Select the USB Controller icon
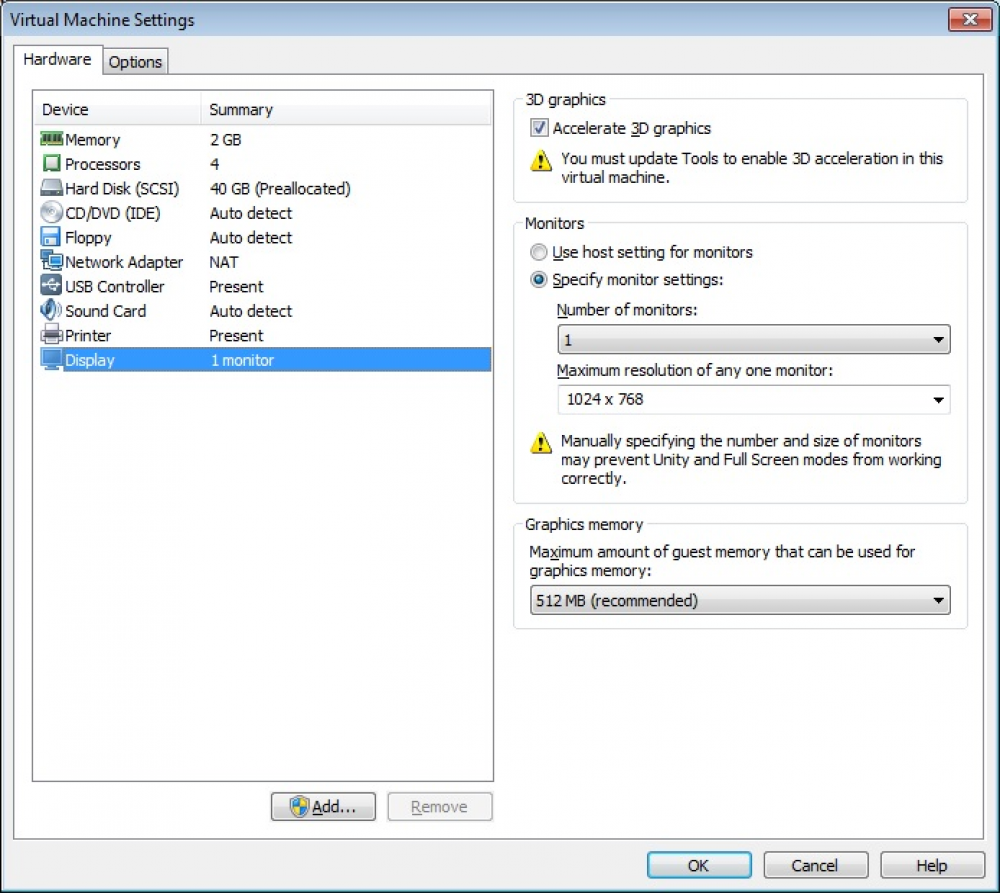Image resolution: width=1000 pixels, height=893 pixels. [51, 286]
